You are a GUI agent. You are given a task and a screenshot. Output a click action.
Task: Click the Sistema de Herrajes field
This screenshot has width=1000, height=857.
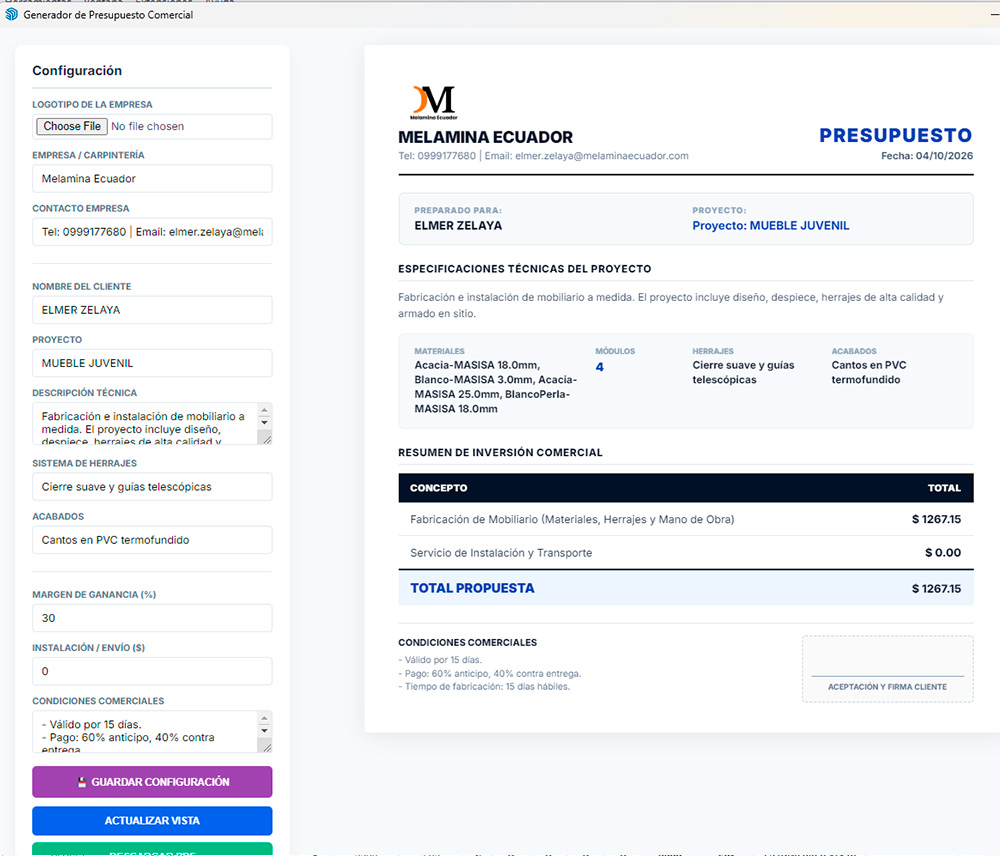click(152, 487)
